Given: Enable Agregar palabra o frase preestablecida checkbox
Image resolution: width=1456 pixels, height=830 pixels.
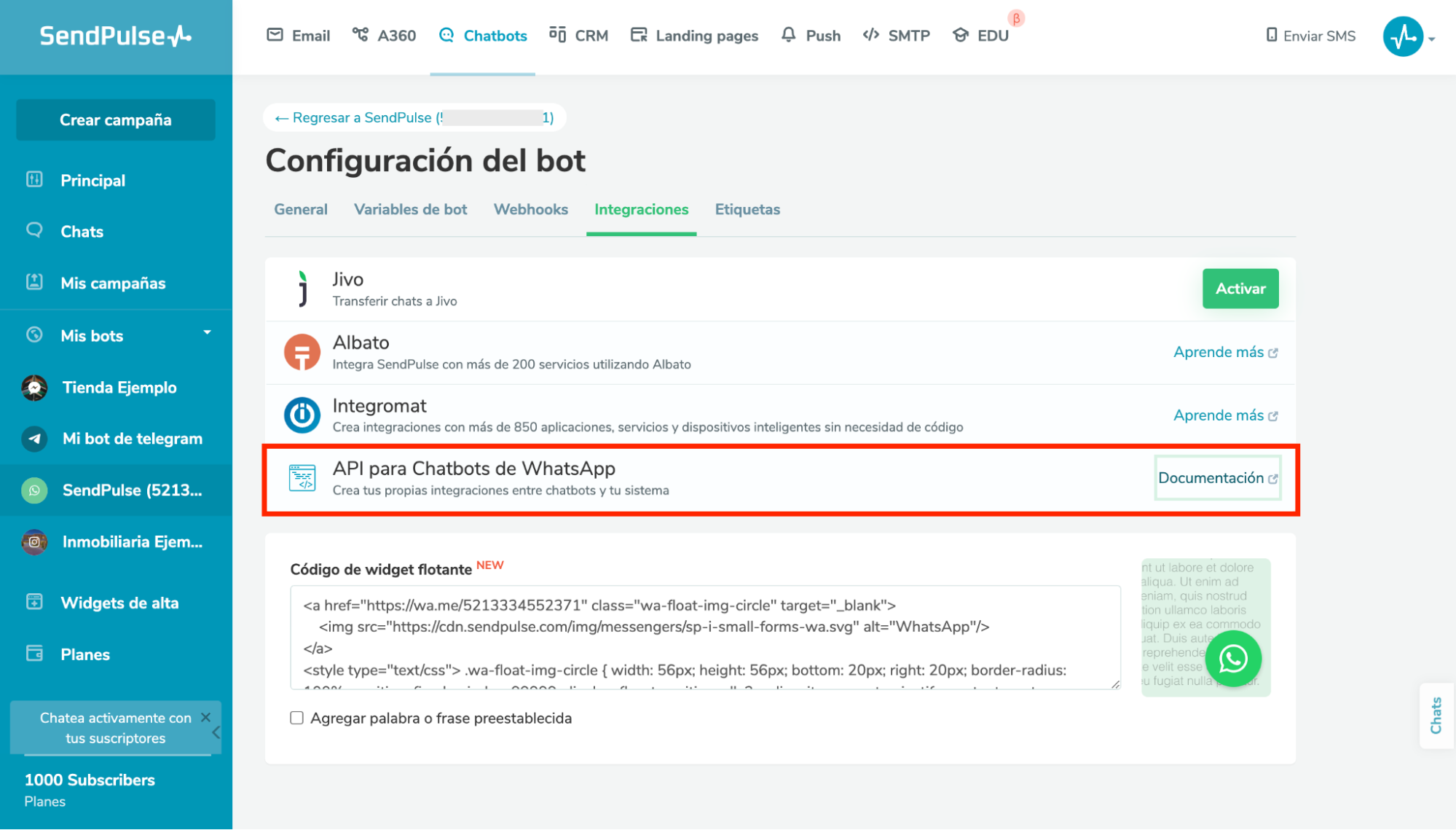Looking at the screenshot, I should [x=296, y=718].
